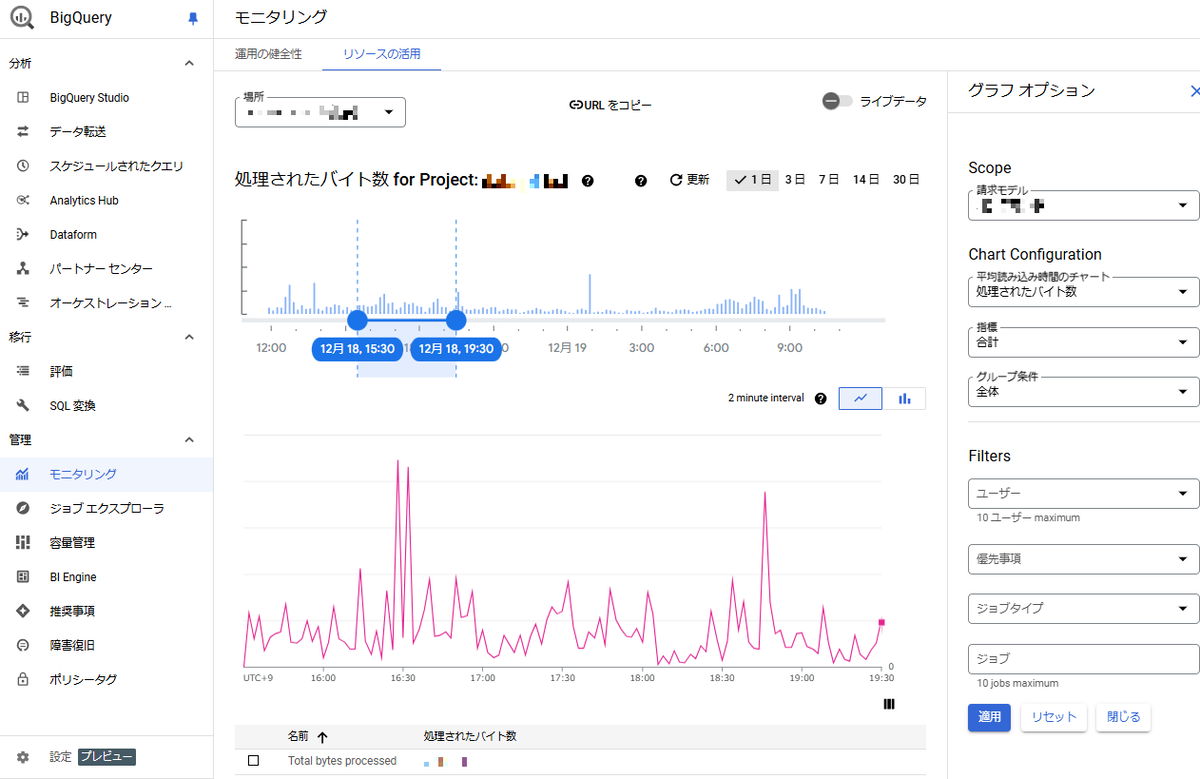Click the データ転送 transfer arrows icon
This screenshot has height=779, width=1200.
[23, 132]
